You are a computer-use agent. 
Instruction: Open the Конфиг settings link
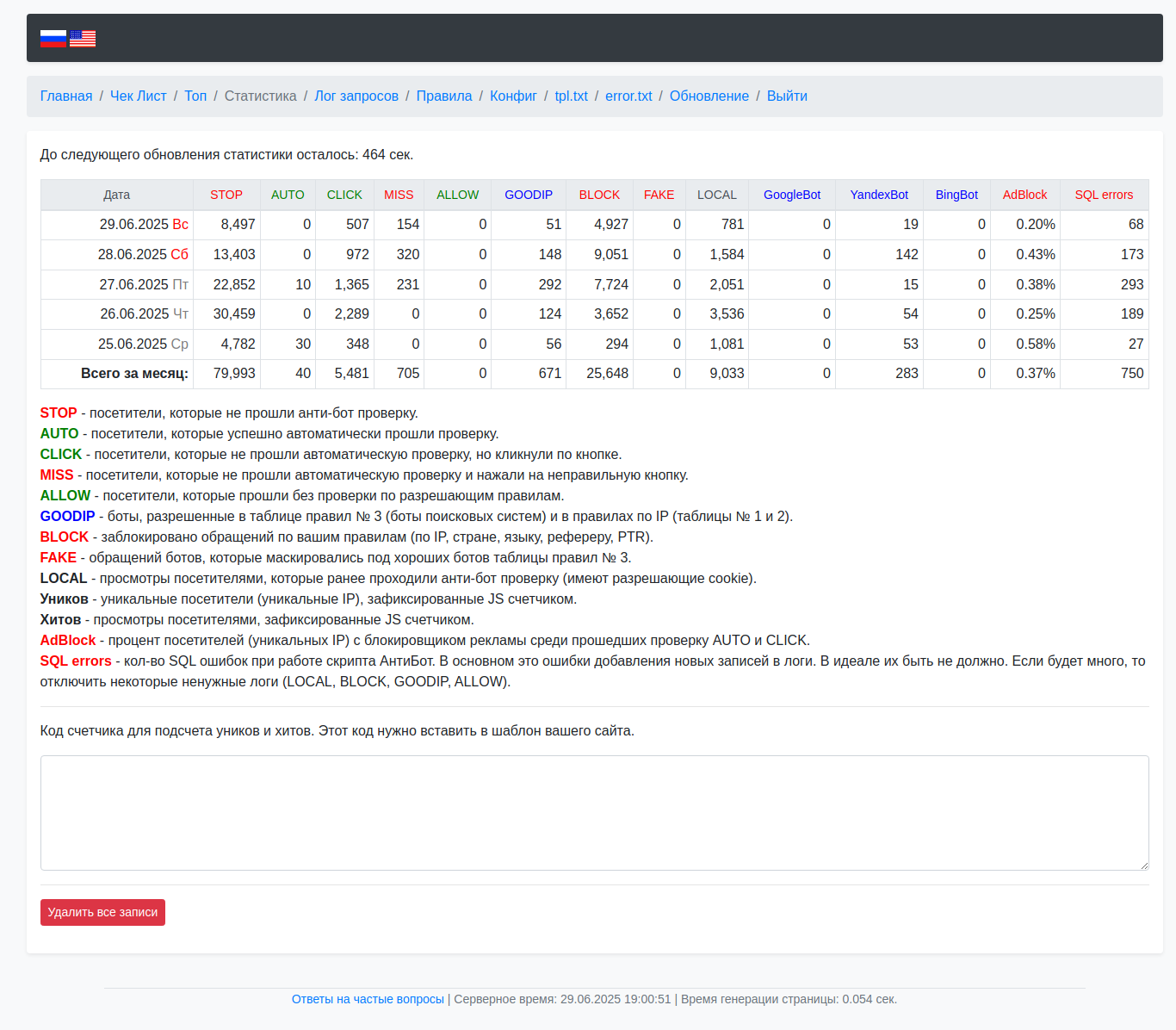(513, 96)
